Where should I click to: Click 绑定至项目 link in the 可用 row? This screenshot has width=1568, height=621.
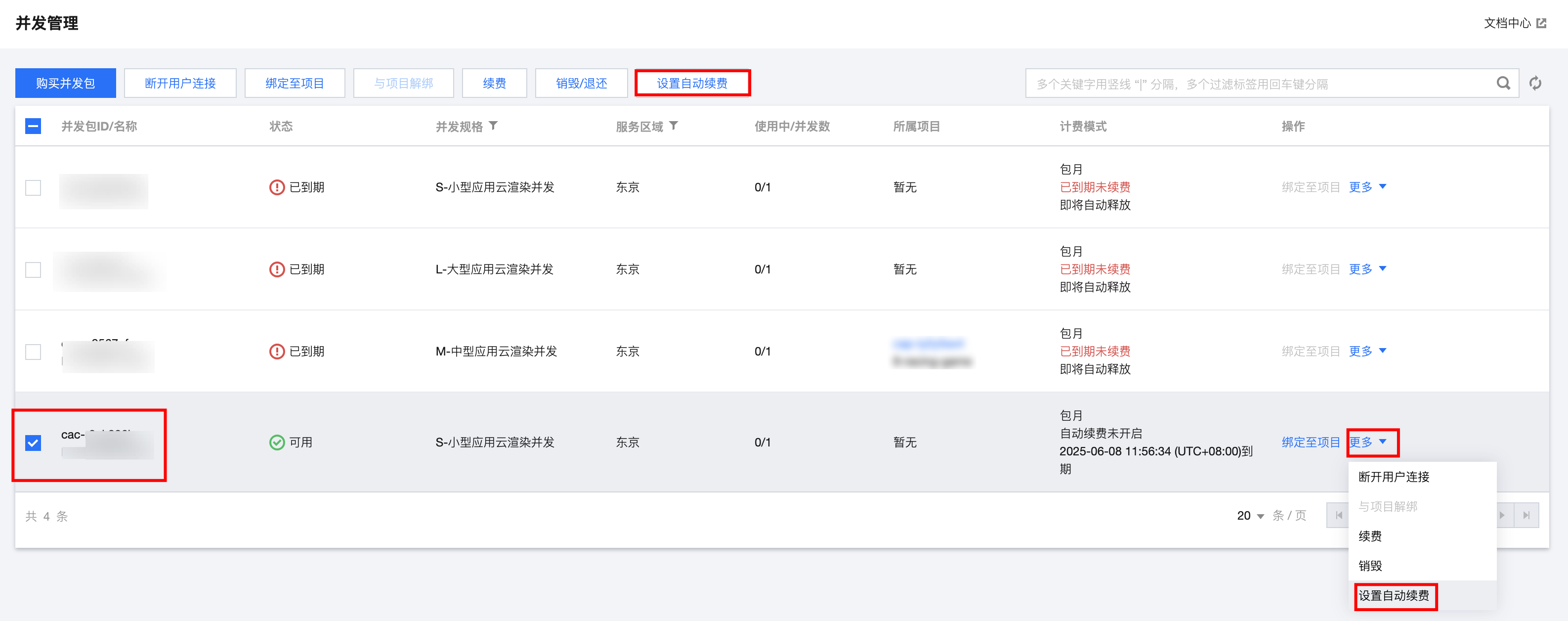tap(1310, 443)
